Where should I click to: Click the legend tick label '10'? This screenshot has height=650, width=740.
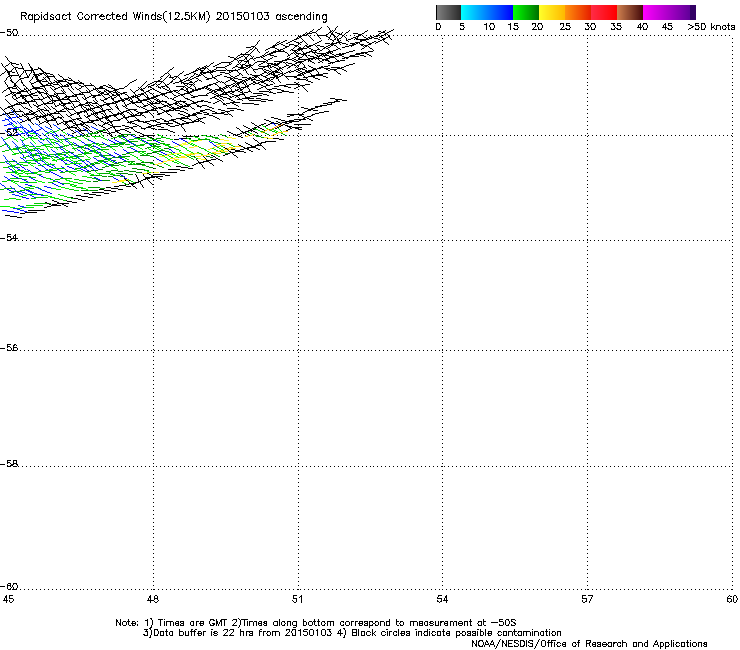click(489, 27)
